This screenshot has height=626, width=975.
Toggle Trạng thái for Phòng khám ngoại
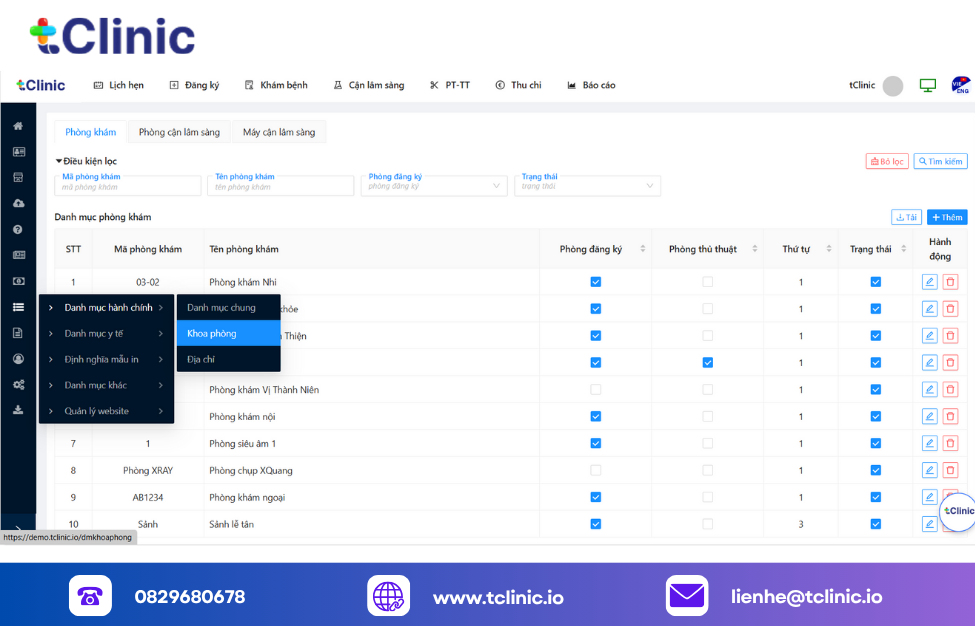pos(876,497)
